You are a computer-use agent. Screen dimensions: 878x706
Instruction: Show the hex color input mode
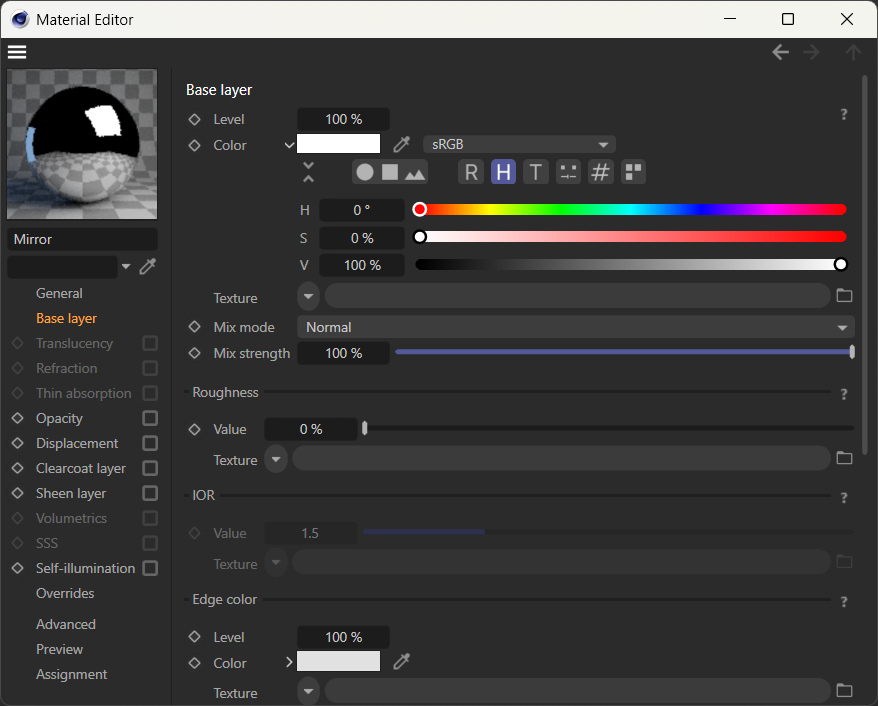(x=600, y=172)
